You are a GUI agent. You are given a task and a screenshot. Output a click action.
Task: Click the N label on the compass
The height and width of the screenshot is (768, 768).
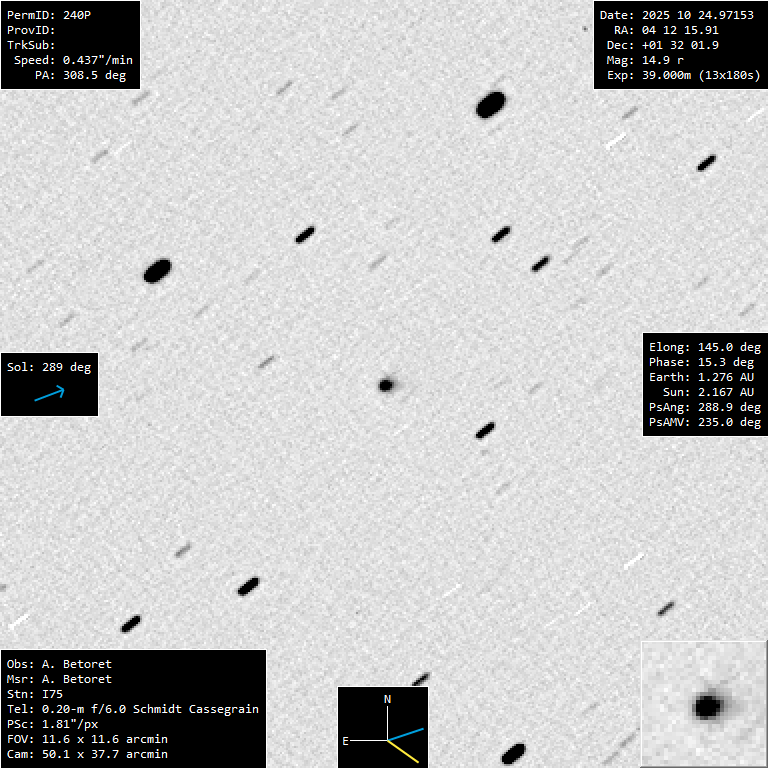click(388, 698)
